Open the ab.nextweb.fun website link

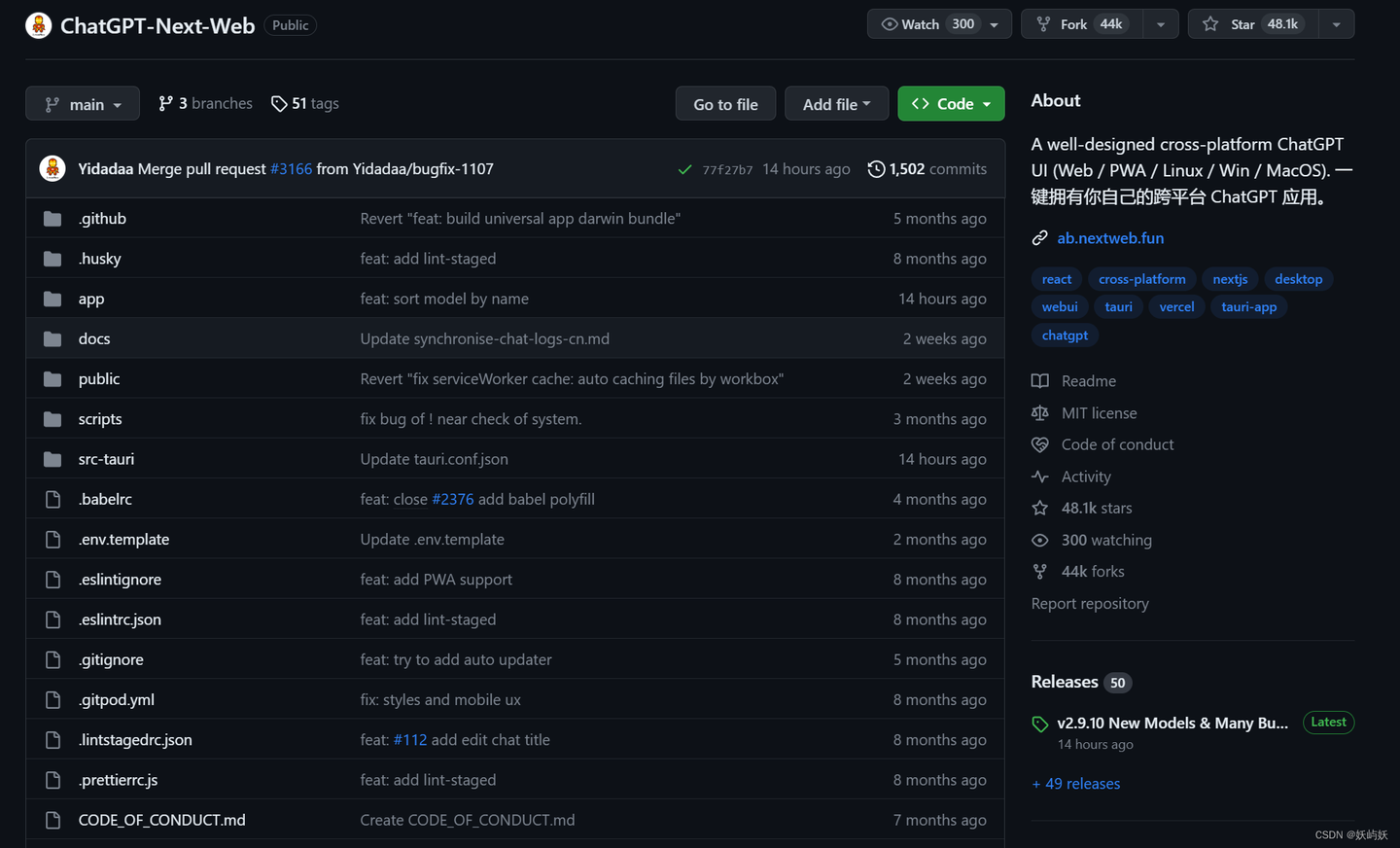click(1110, 238)
